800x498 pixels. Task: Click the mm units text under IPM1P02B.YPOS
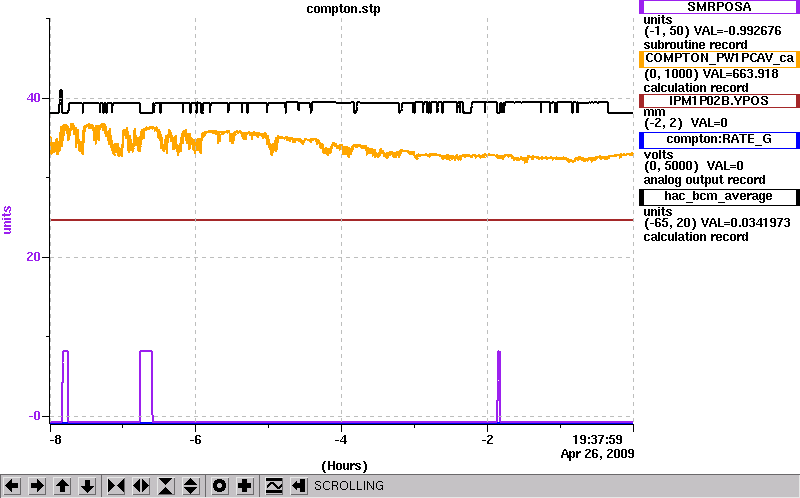655,112
